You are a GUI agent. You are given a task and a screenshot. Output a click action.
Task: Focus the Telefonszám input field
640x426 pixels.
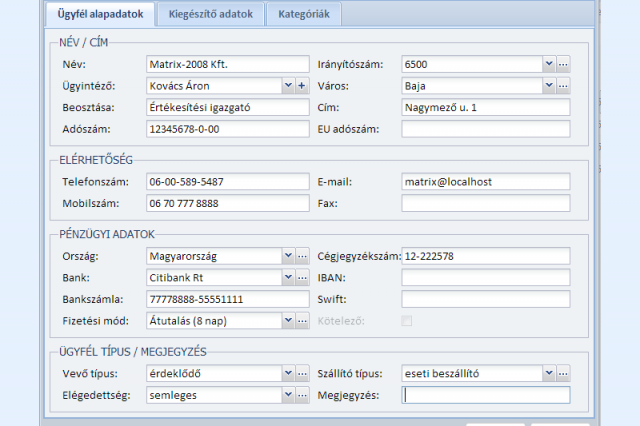coord(227,182)
